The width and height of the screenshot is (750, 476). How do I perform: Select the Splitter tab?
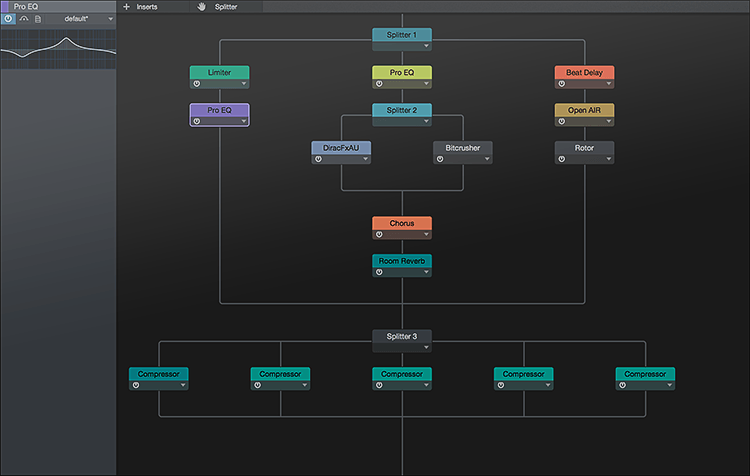226,7
